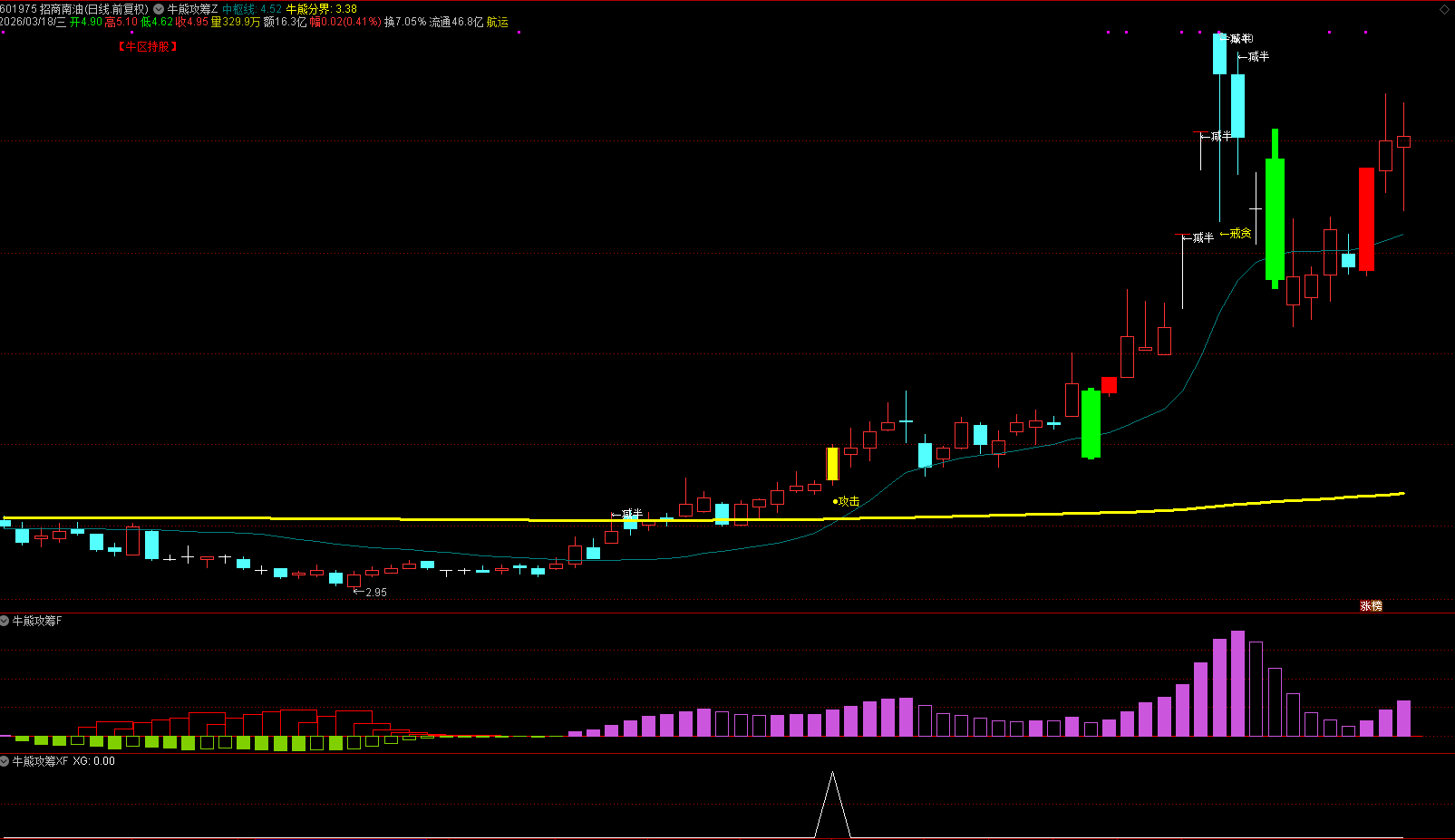Viewport: 1455px width, 840px height.
Task: Click the high price 高5.10
Action: [121, 22]
